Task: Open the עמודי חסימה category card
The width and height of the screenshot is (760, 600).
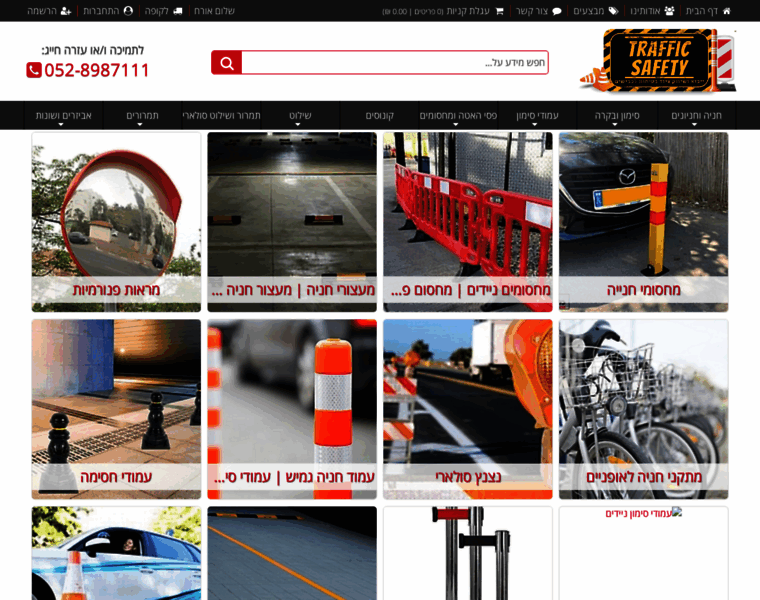Action: click(x=116, y=409)
